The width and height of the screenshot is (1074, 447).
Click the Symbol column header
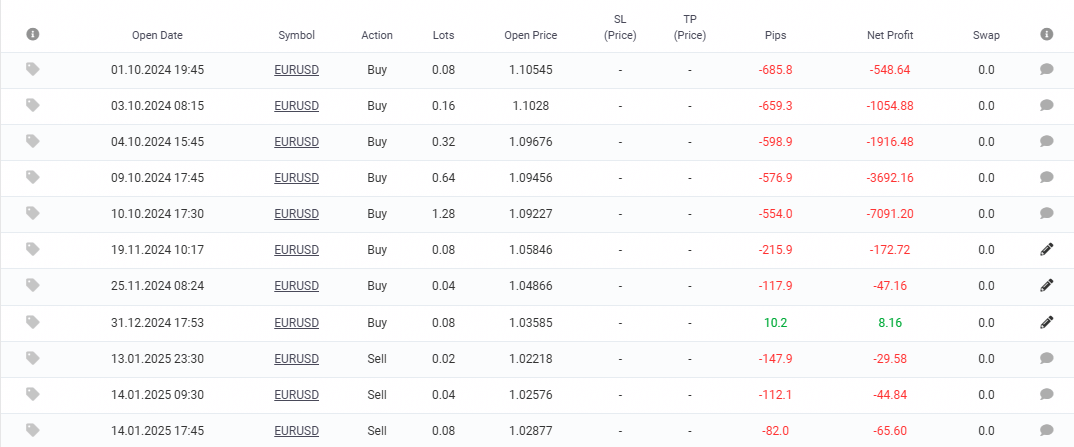tap(297, 36)
